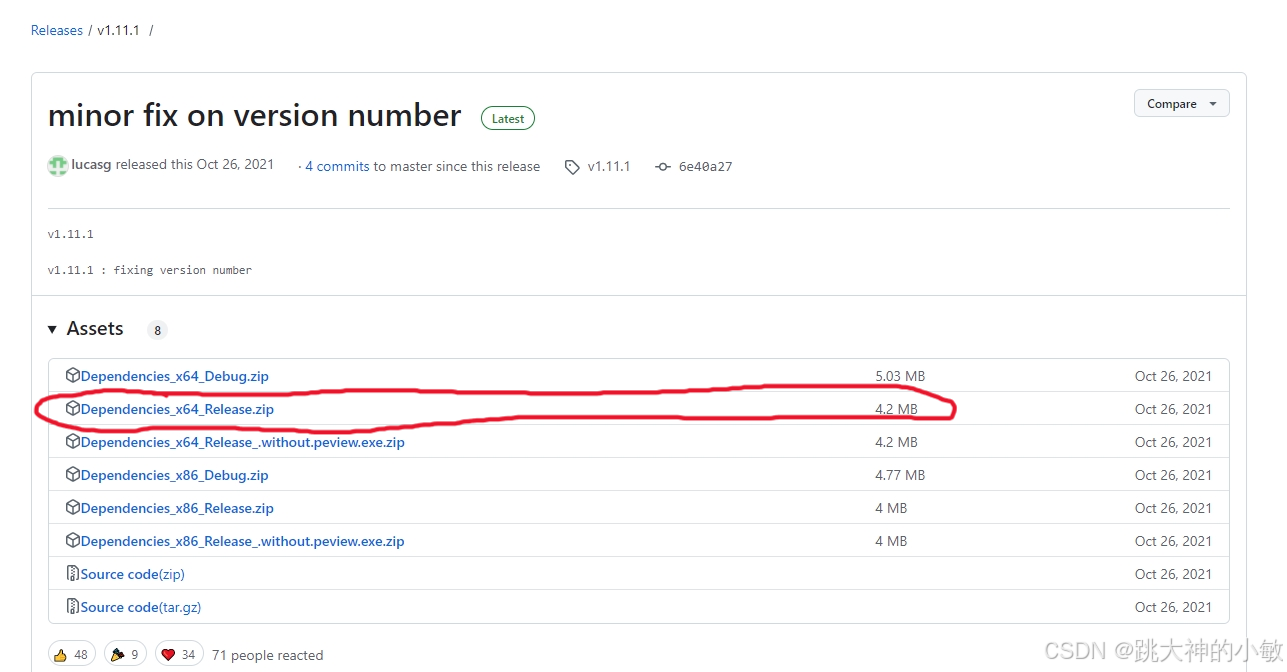Click package icon for Dependencies_x86_Debug.zip
The width and height of the screenshot is (1287, 672).
(x=72, y=475)
